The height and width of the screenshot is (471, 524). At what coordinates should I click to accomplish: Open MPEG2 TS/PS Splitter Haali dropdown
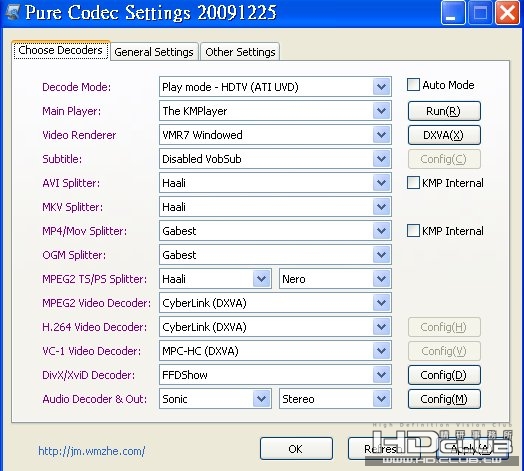pyautogui.click(x=261, y=279)
